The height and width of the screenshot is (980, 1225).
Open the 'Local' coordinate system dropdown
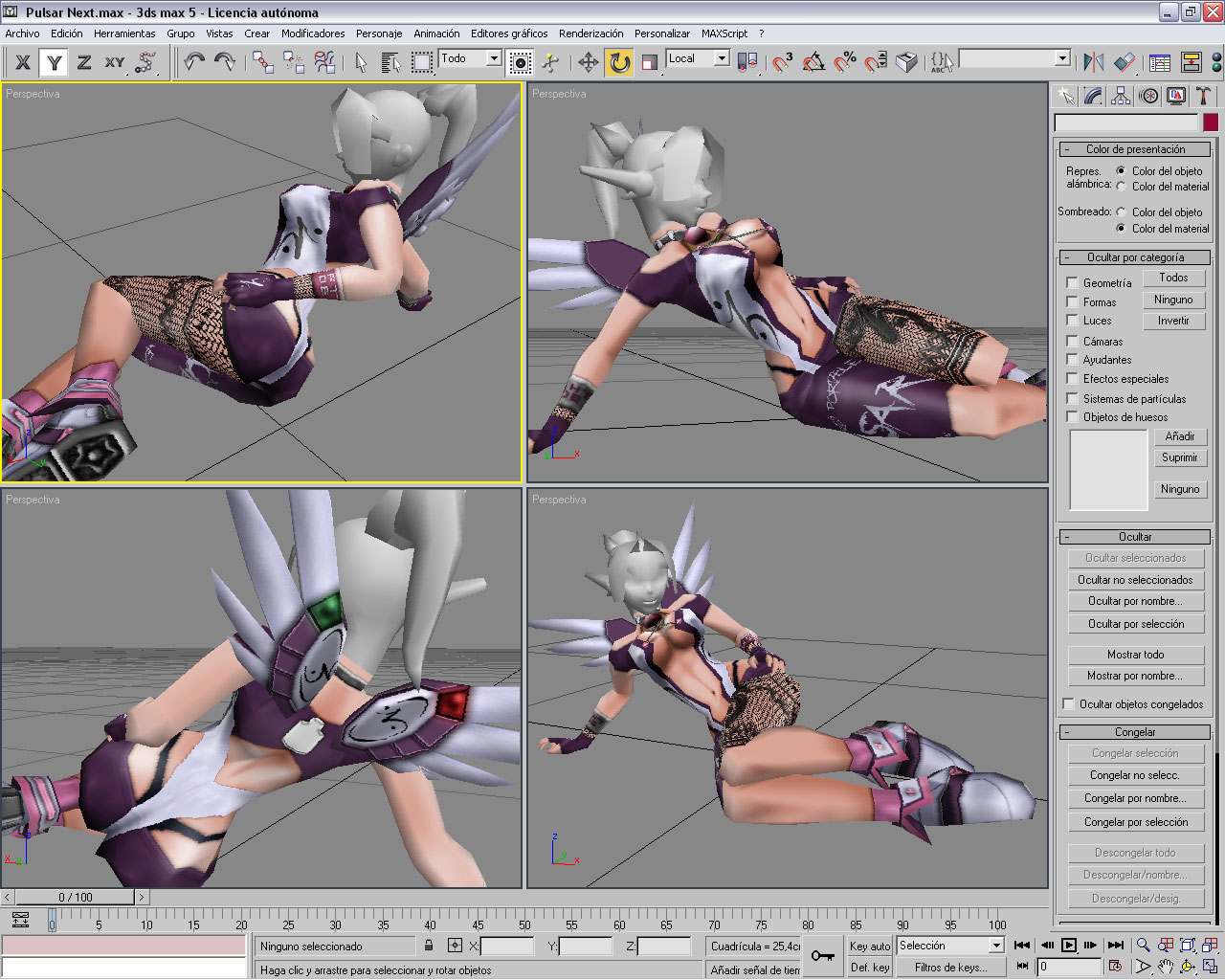[x=722, y=58]
